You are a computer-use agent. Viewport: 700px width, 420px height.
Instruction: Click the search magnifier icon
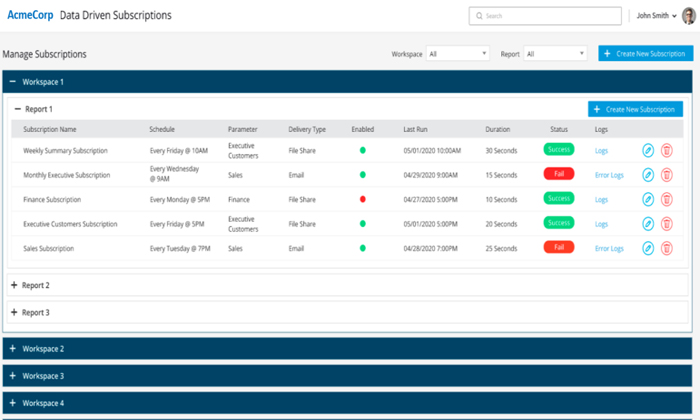click(x=479, y=16)
